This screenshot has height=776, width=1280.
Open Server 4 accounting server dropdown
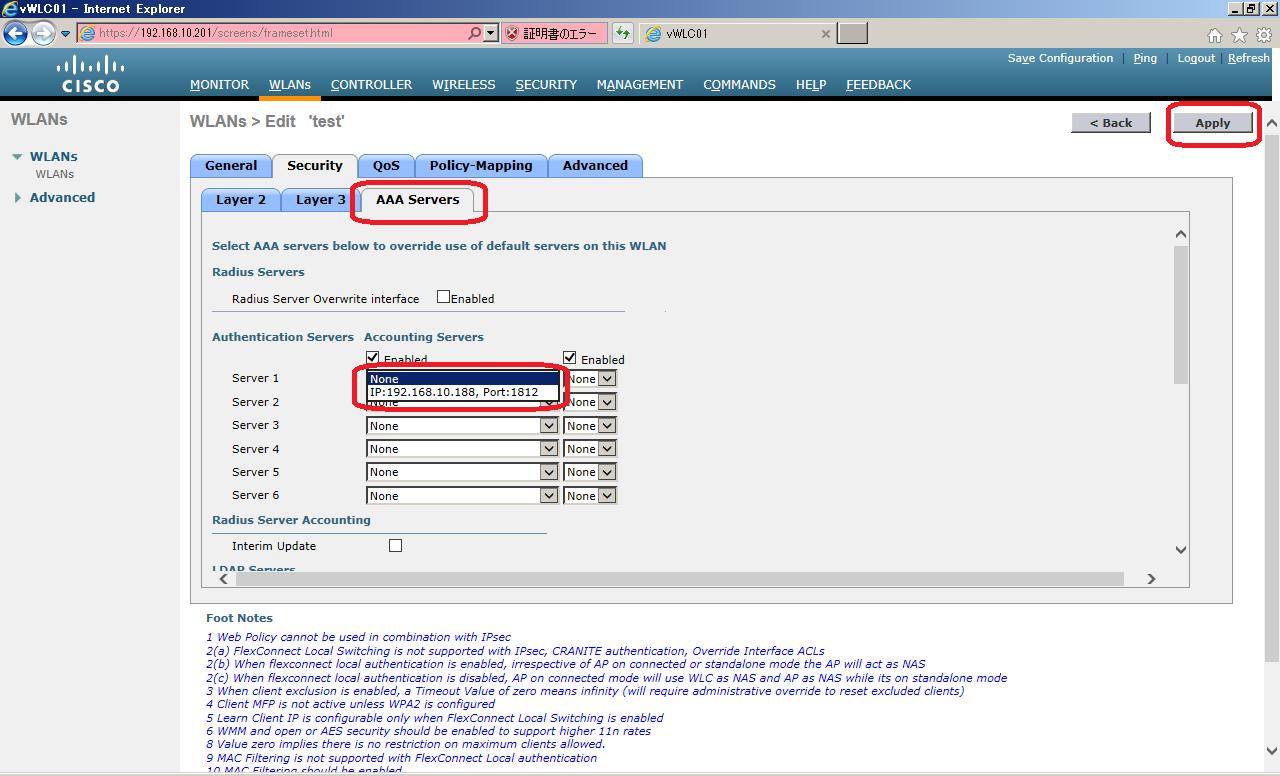(x=590, y=449)
